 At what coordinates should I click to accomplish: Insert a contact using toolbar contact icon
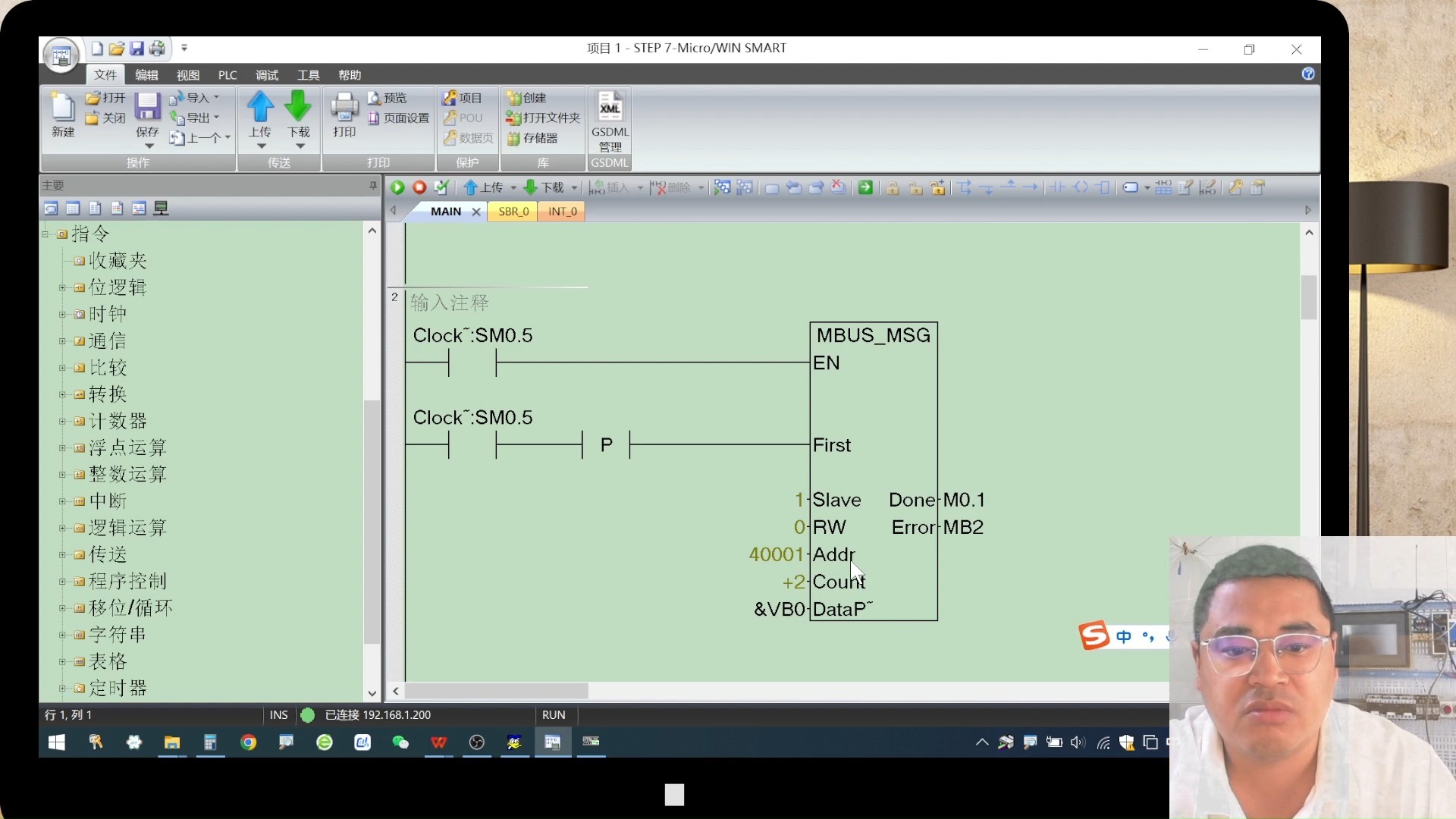click(x=1057, y=187)
